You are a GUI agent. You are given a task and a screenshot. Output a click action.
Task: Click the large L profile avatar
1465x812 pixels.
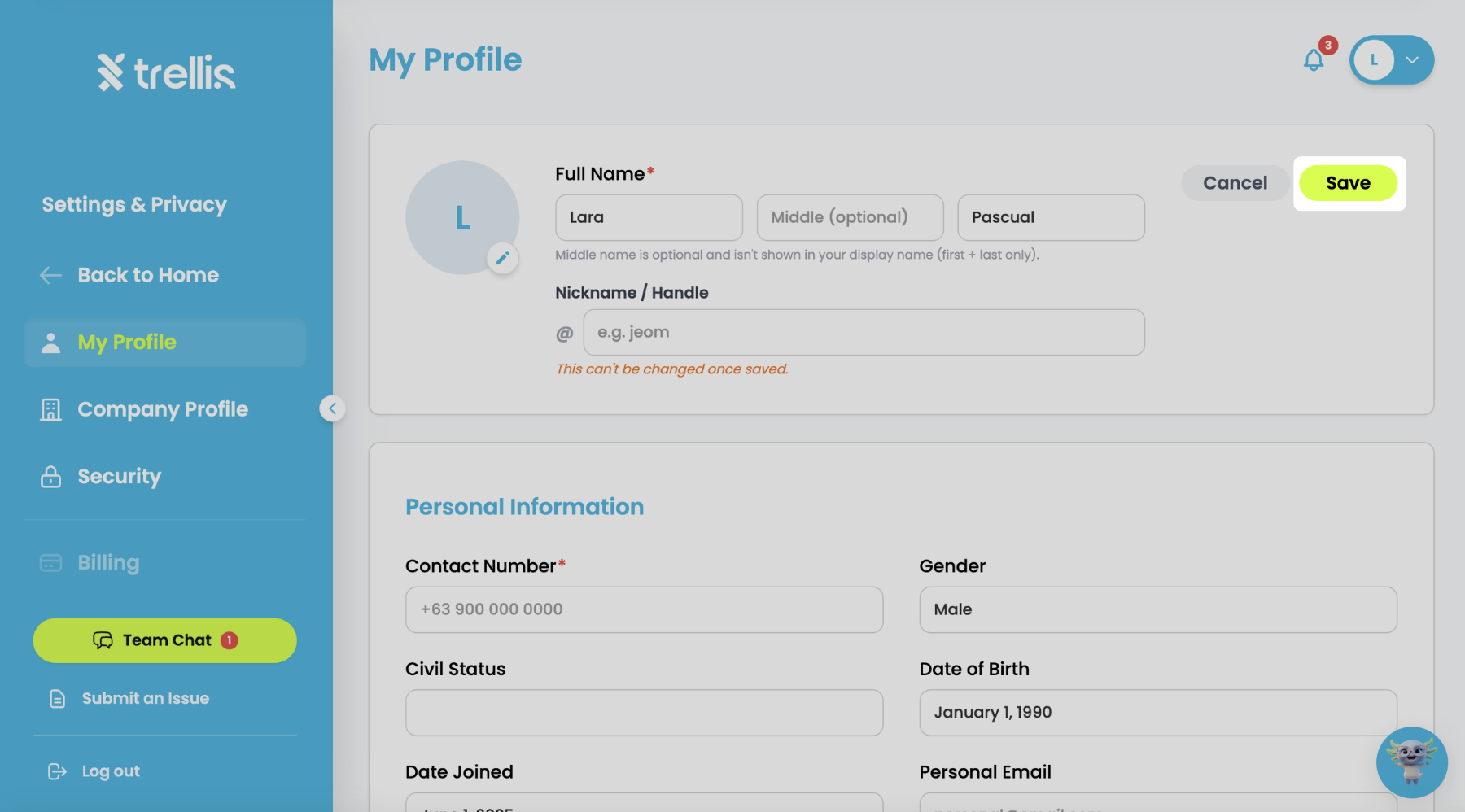(x=462, y=217)
